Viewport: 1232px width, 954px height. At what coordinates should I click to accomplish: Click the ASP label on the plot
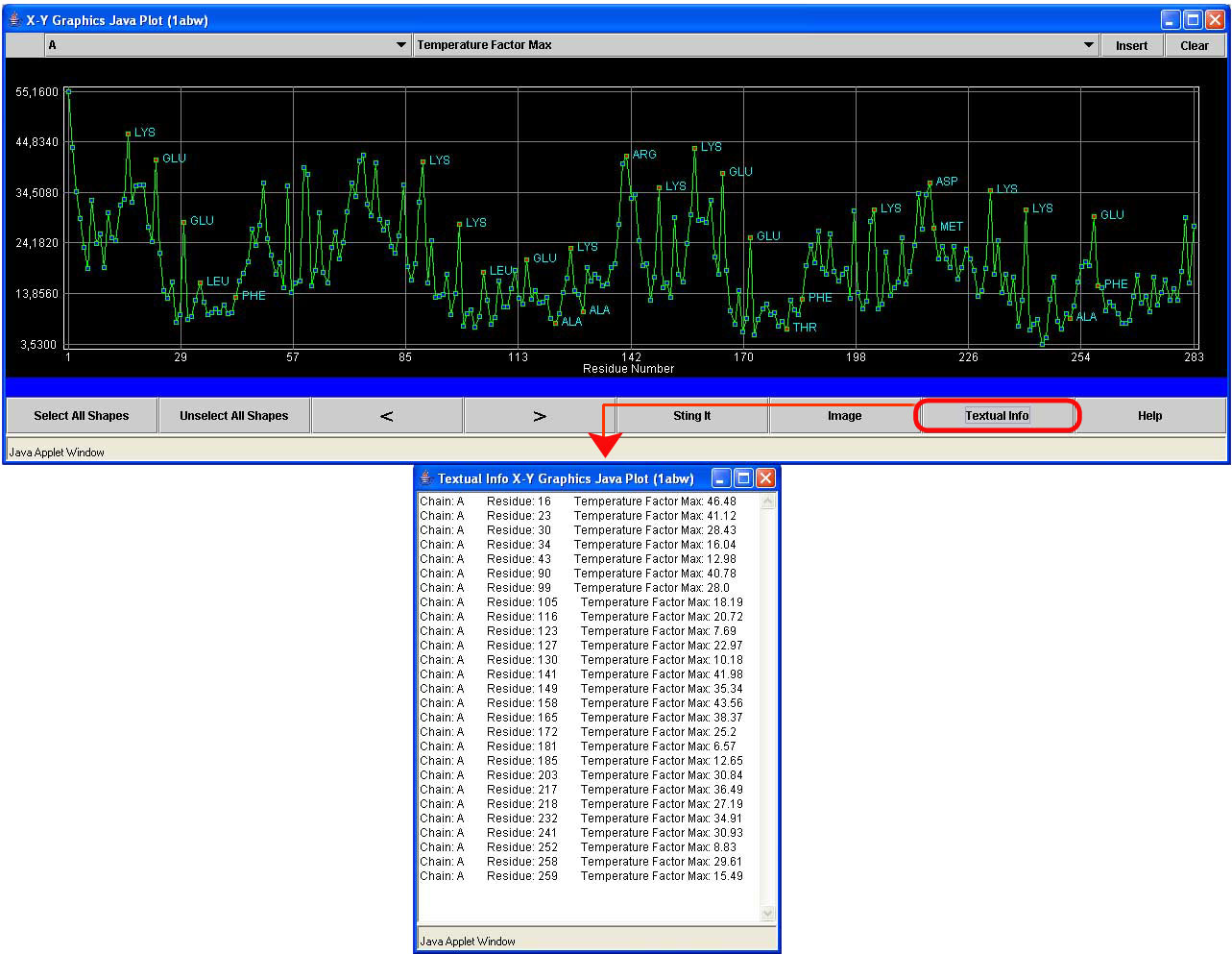[947, 182]
